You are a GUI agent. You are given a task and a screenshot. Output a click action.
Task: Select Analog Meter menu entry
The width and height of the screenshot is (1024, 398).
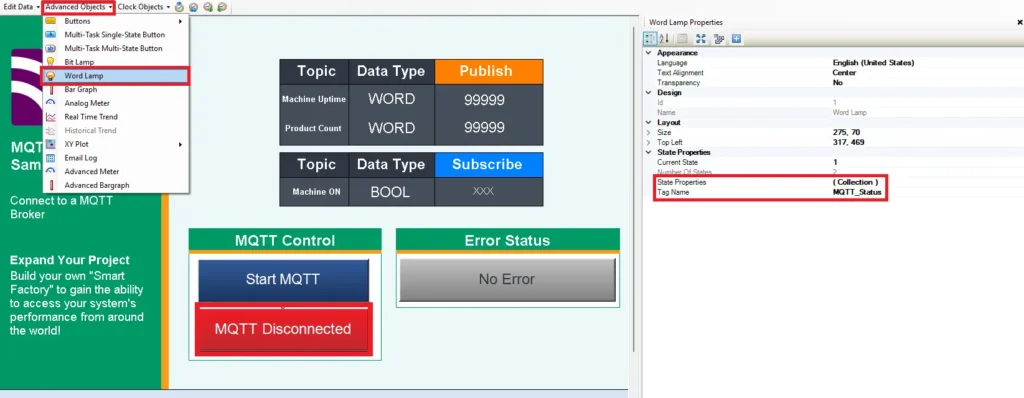tap(116, 103)
